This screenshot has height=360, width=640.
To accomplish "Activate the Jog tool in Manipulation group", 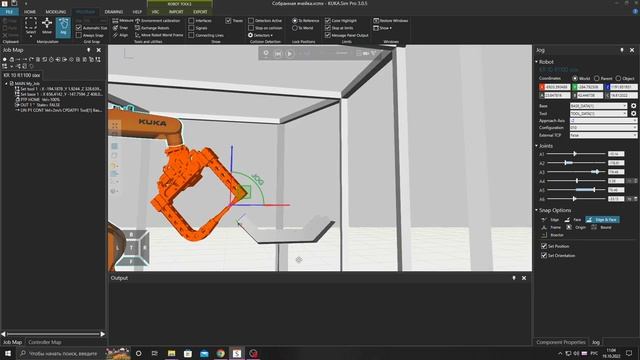I will coord(63,27).
